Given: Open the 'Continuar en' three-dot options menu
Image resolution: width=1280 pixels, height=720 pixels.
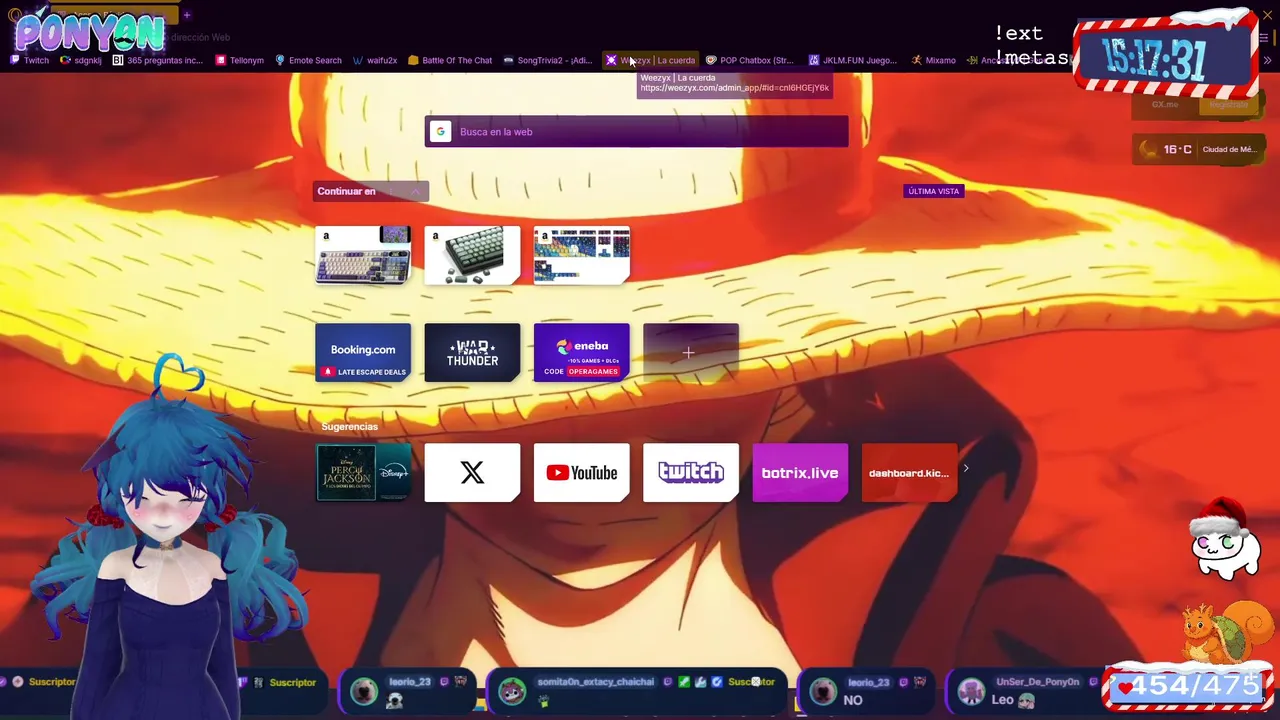Looking at the screenshot, I should [x=393, y=191].
